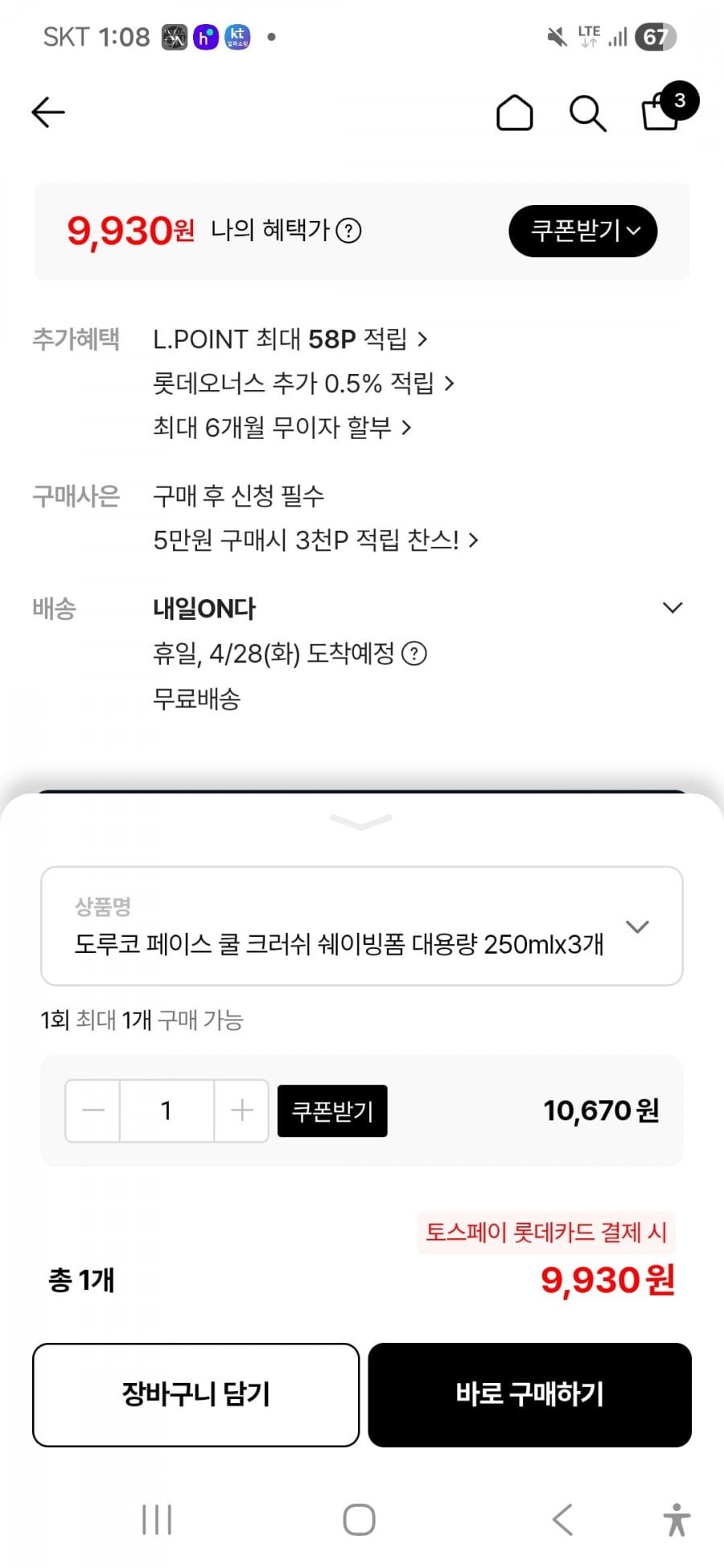Open search with magnifier icon

click(x=587, y=113)
